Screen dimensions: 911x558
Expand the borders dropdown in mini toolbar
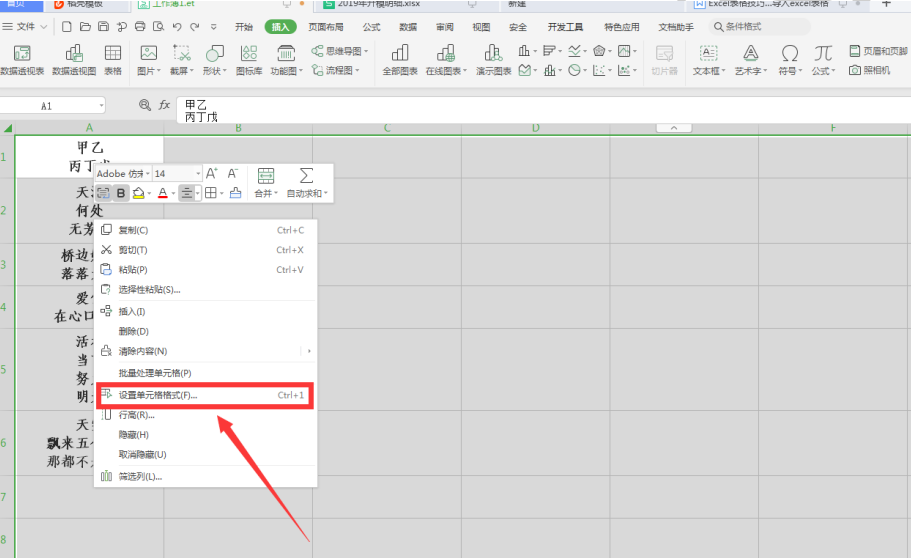(x=222, y=194)
